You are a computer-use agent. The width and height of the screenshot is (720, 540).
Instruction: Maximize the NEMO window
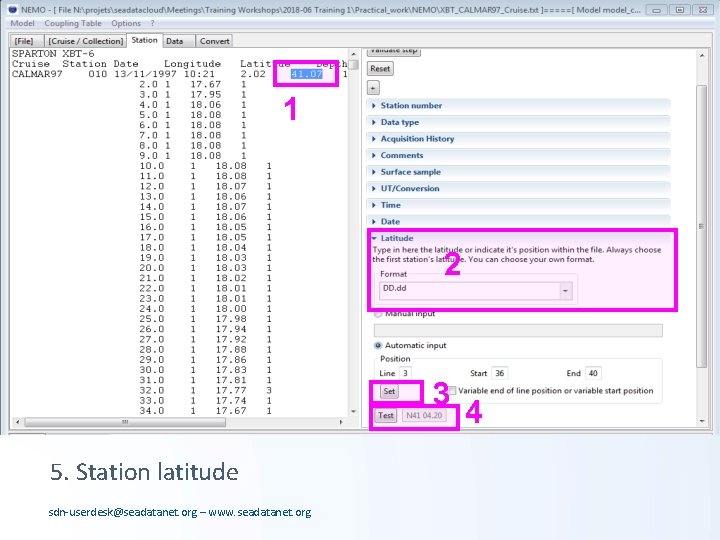pyautogui.click(x=680, y=10)
